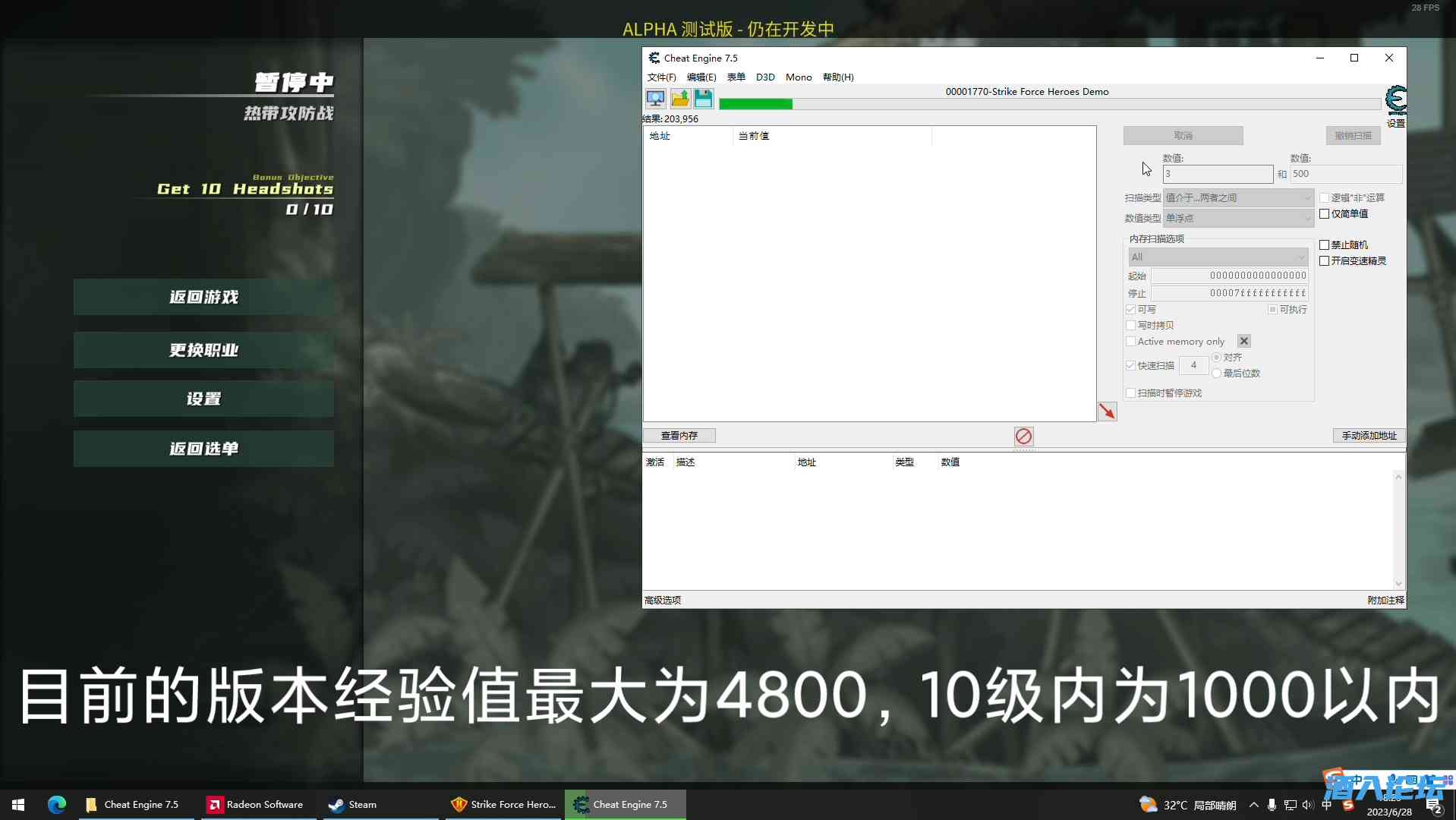Click the save floppy disk icon
The width and height of the screenshot is (1456, 820).
coord(703,99)
